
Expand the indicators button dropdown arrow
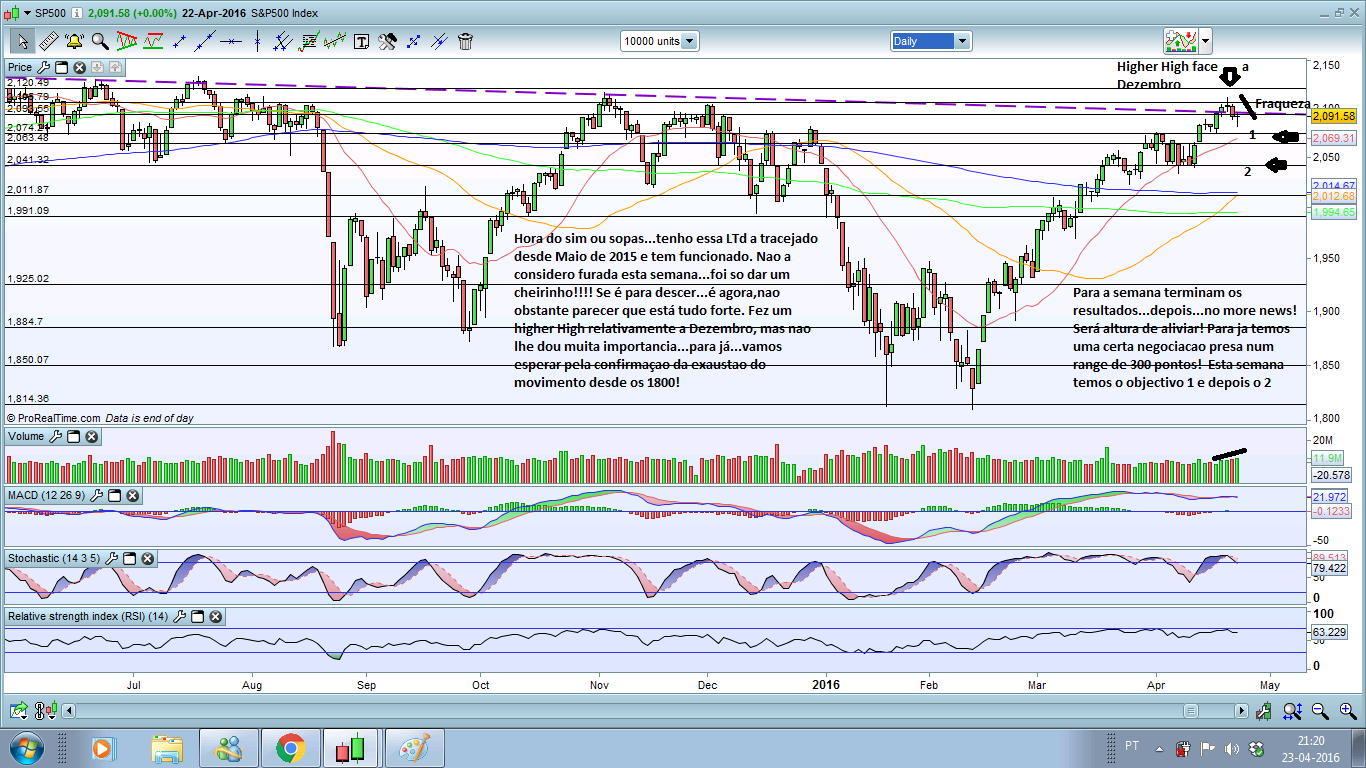coord(1205,41)
